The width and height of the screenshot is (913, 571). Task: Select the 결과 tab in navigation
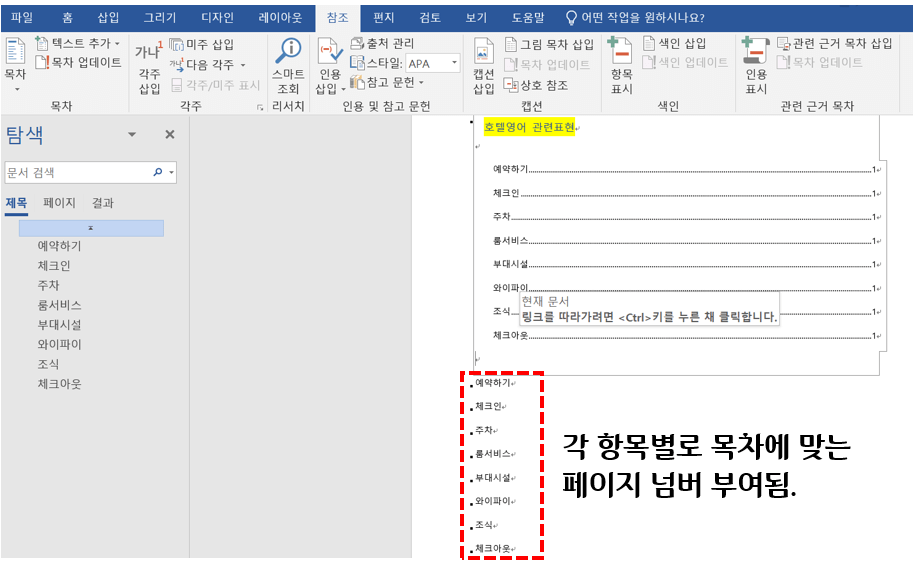click(x=102, y=203)
